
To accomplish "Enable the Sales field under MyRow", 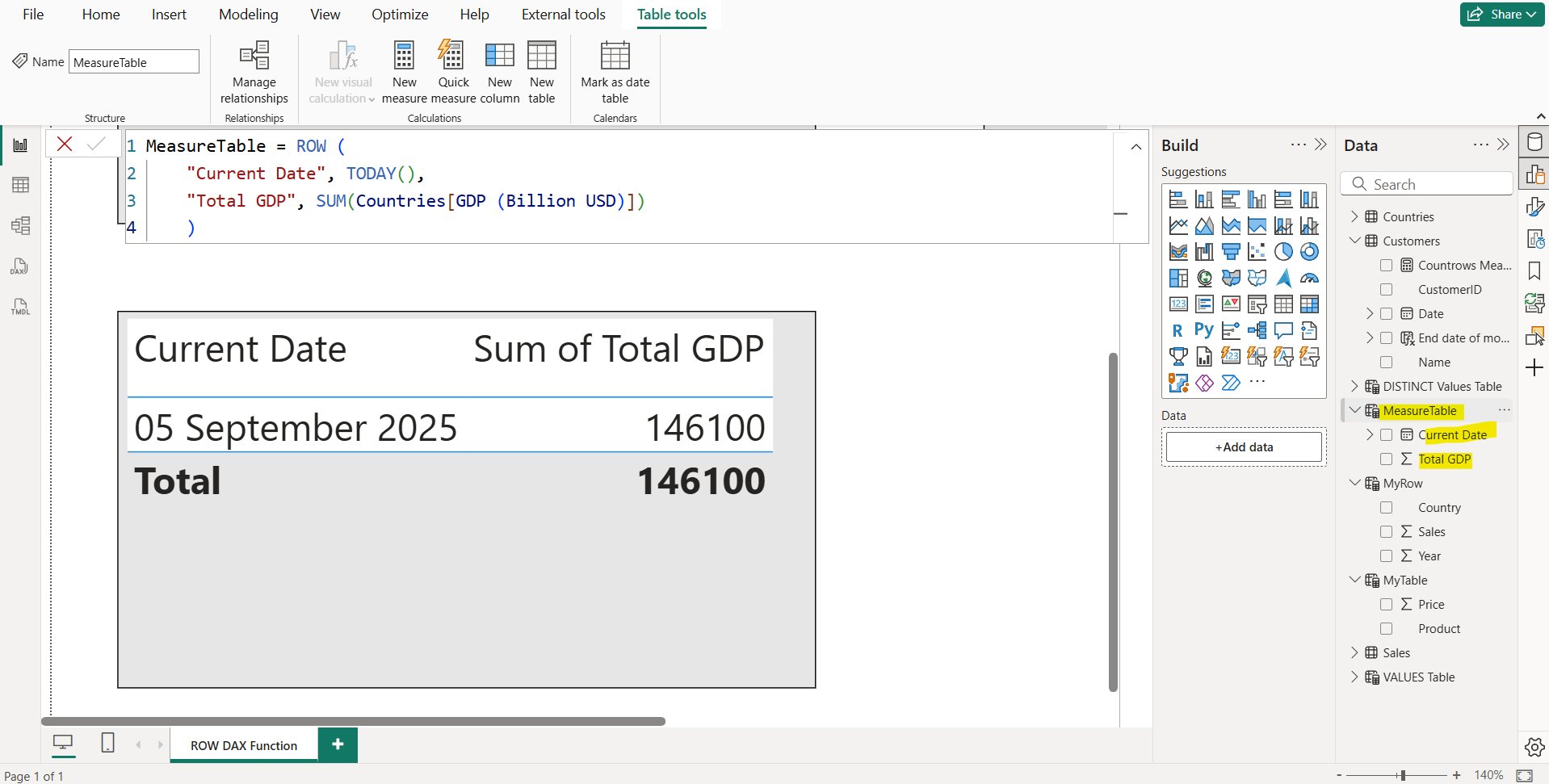I will pyautogui.click(x=1387, y=531).
